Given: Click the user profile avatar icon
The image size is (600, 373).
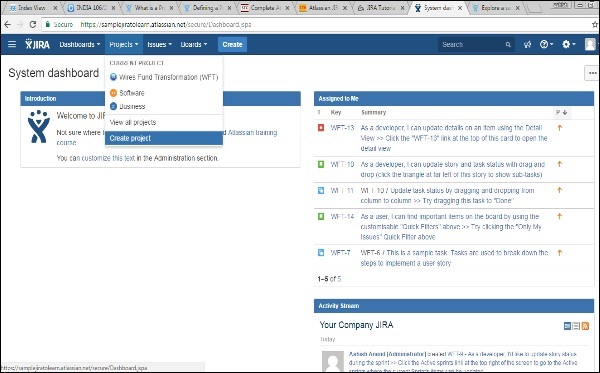Looking at the screenshot, I should point(590,44).
